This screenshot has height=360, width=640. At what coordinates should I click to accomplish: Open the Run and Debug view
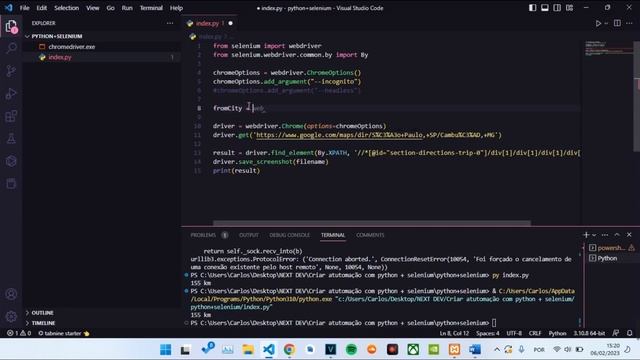coord(11,93)
